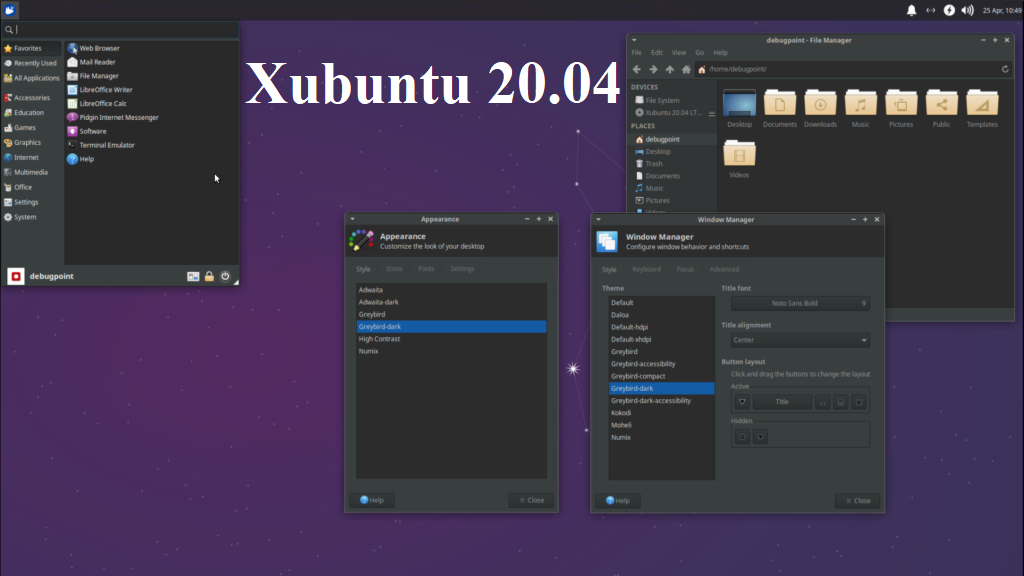Open Web Browser from the Favorites list
1024x576 pixels.
click(x=94, y=48)
